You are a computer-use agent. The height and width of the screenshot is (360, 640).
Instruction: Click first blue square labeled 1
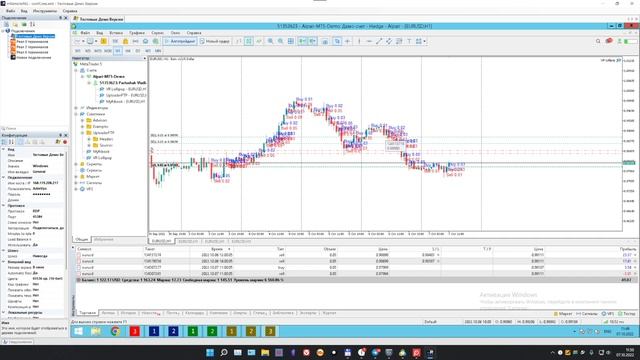[154, 331]
